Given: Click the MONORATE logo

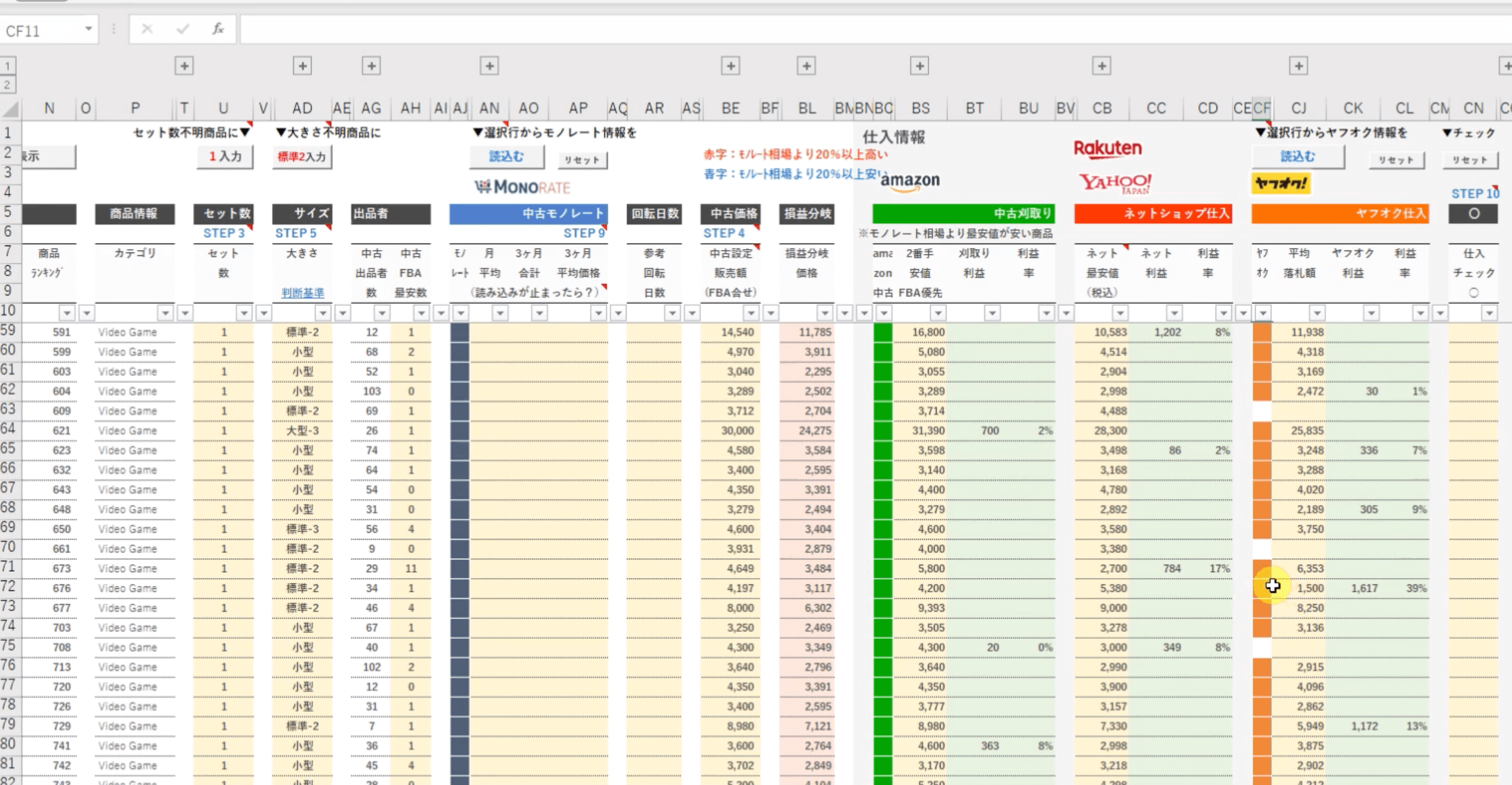Looking at the screenshot, I should tap(522, 187).
